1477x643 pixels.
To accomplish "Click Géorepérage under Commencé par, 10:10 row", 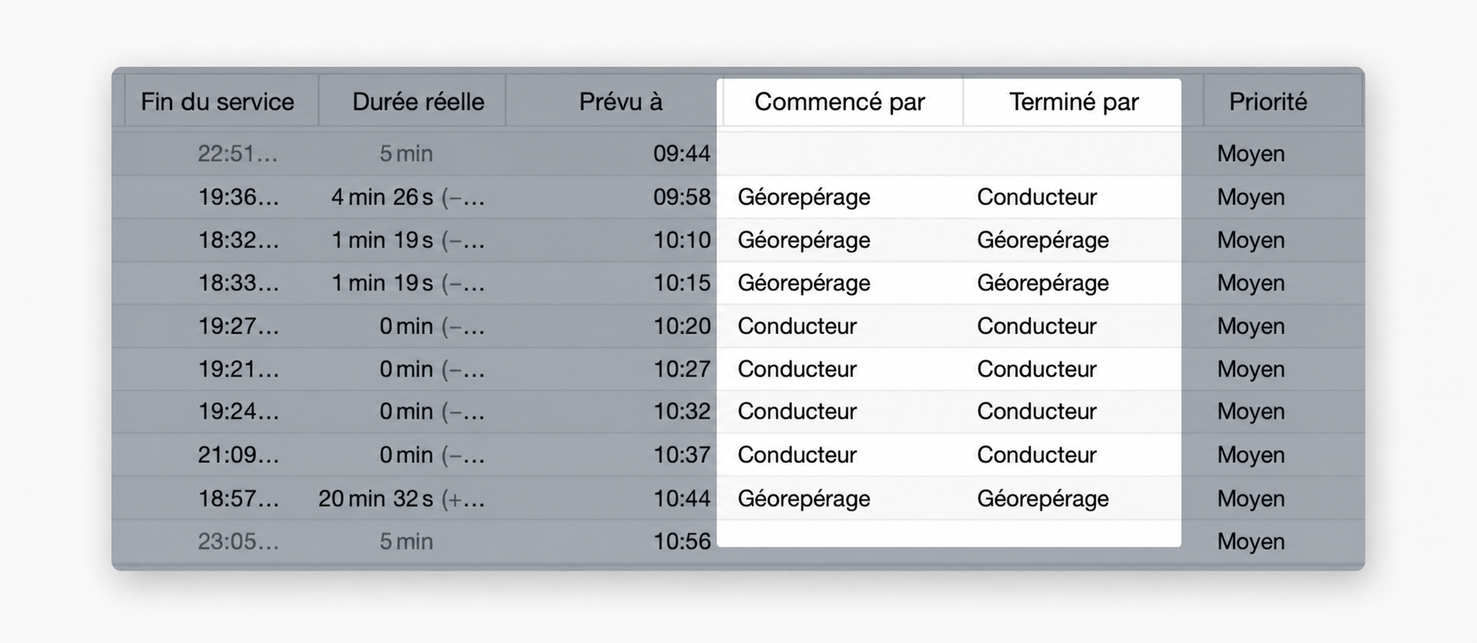I will [x=804, y=240].
